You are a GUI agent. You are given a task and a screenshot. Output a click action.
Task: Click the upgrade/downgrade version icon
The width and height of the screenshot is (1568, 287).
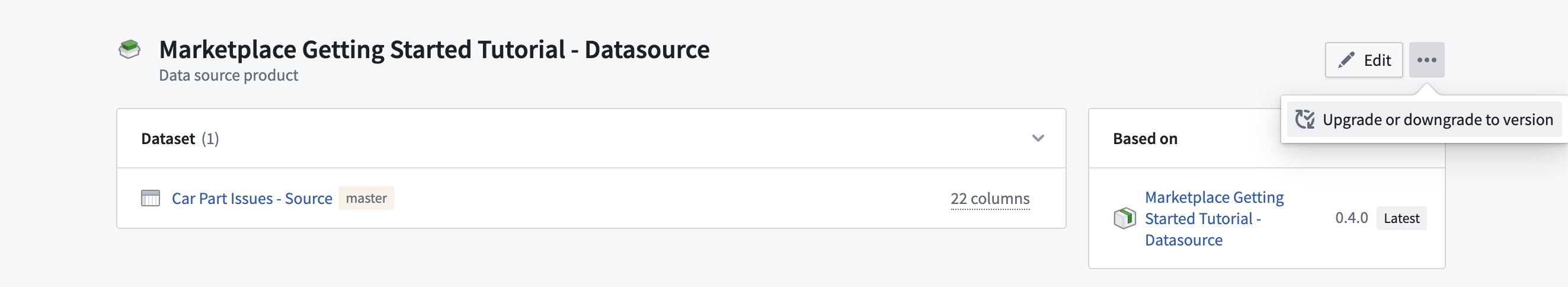(1304, 119)
